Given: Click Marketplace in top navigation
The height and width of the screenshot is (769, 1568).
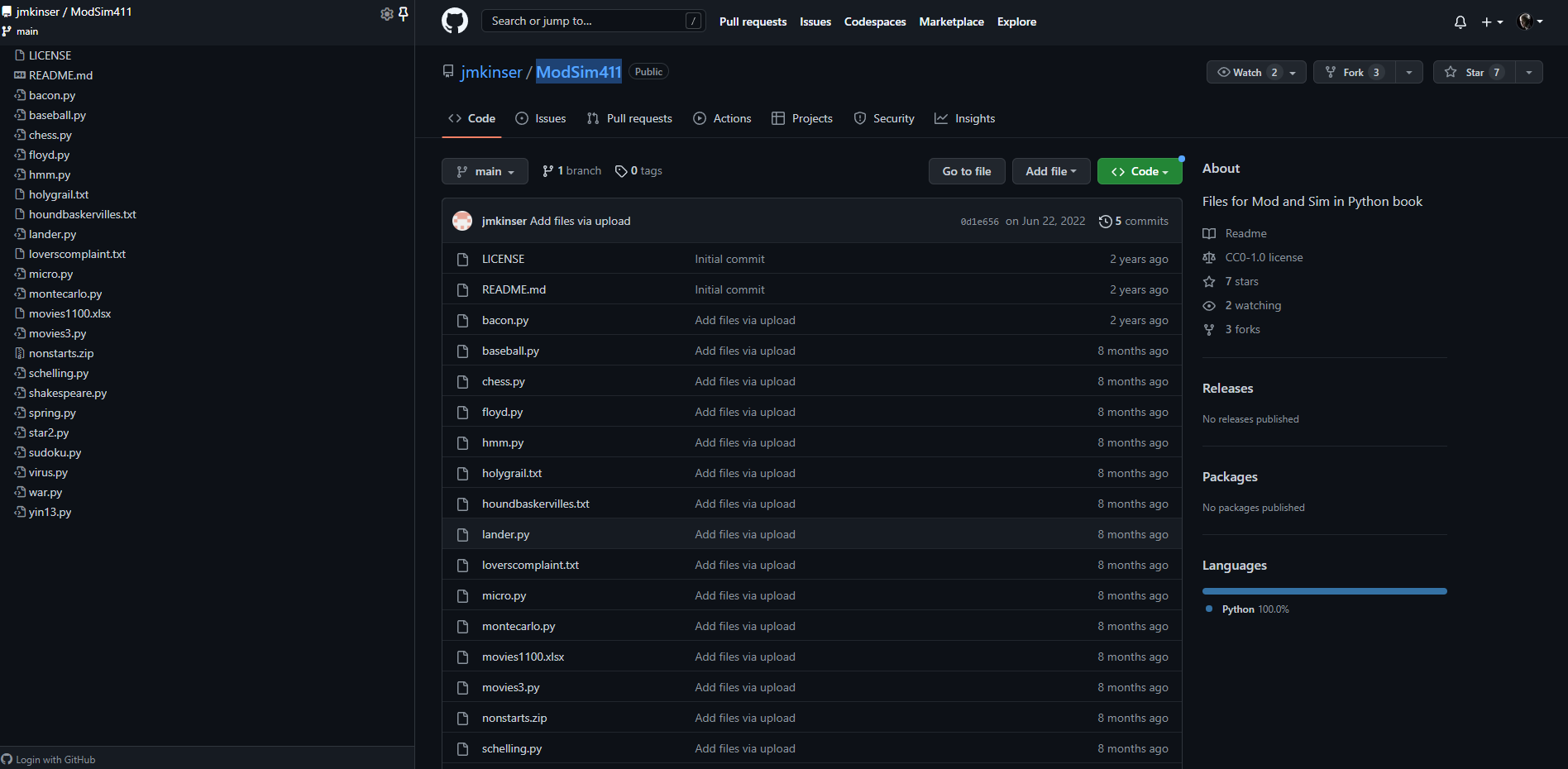Looking at the screenshot, I should [x=951, y=21].
